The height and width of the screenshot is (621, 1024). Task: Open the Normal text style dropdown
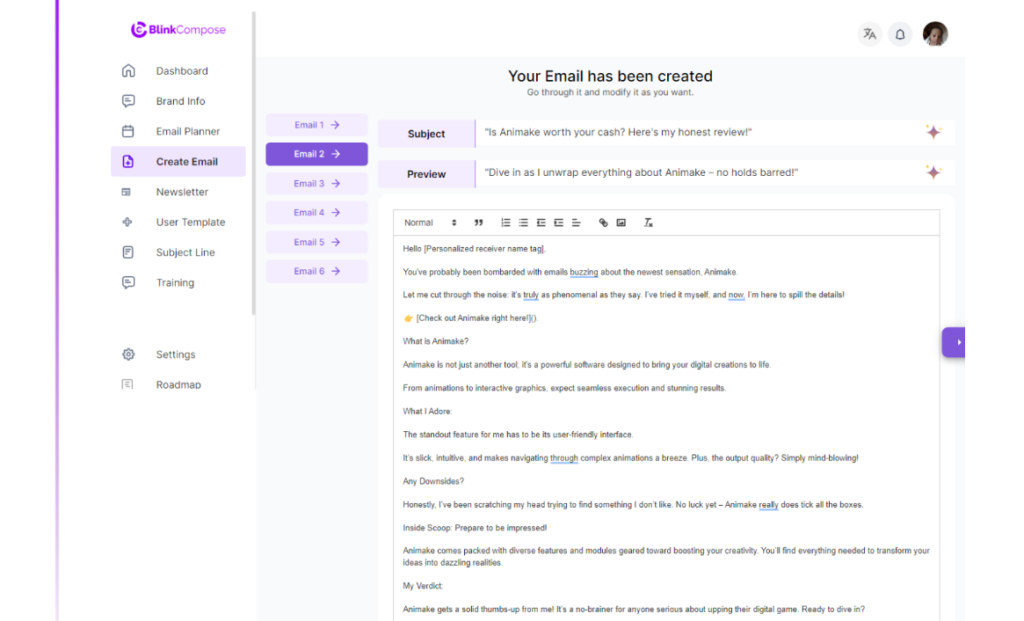coord(430,223)
